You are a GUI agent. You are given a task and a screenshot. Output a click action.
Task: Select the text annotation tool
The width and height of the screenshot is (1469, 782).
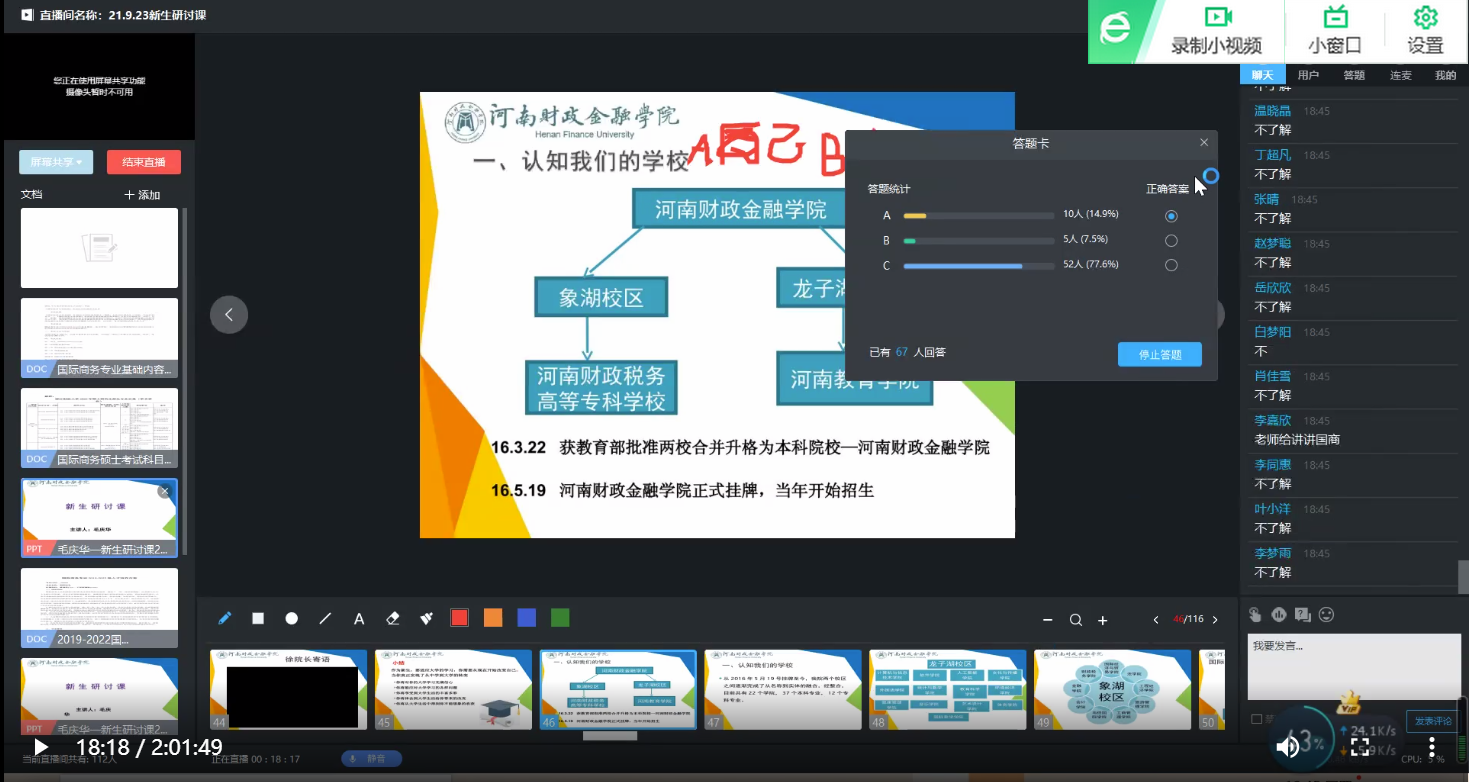point(359,619)
